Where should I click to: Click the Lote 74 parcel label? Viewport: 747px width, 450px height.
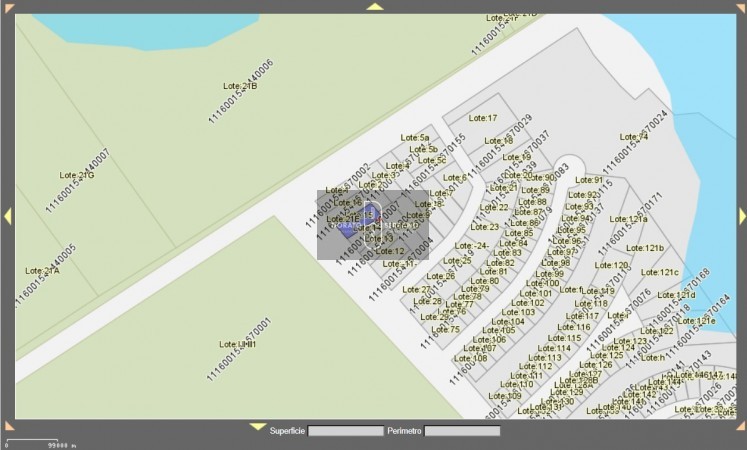(x=633, y=136)
